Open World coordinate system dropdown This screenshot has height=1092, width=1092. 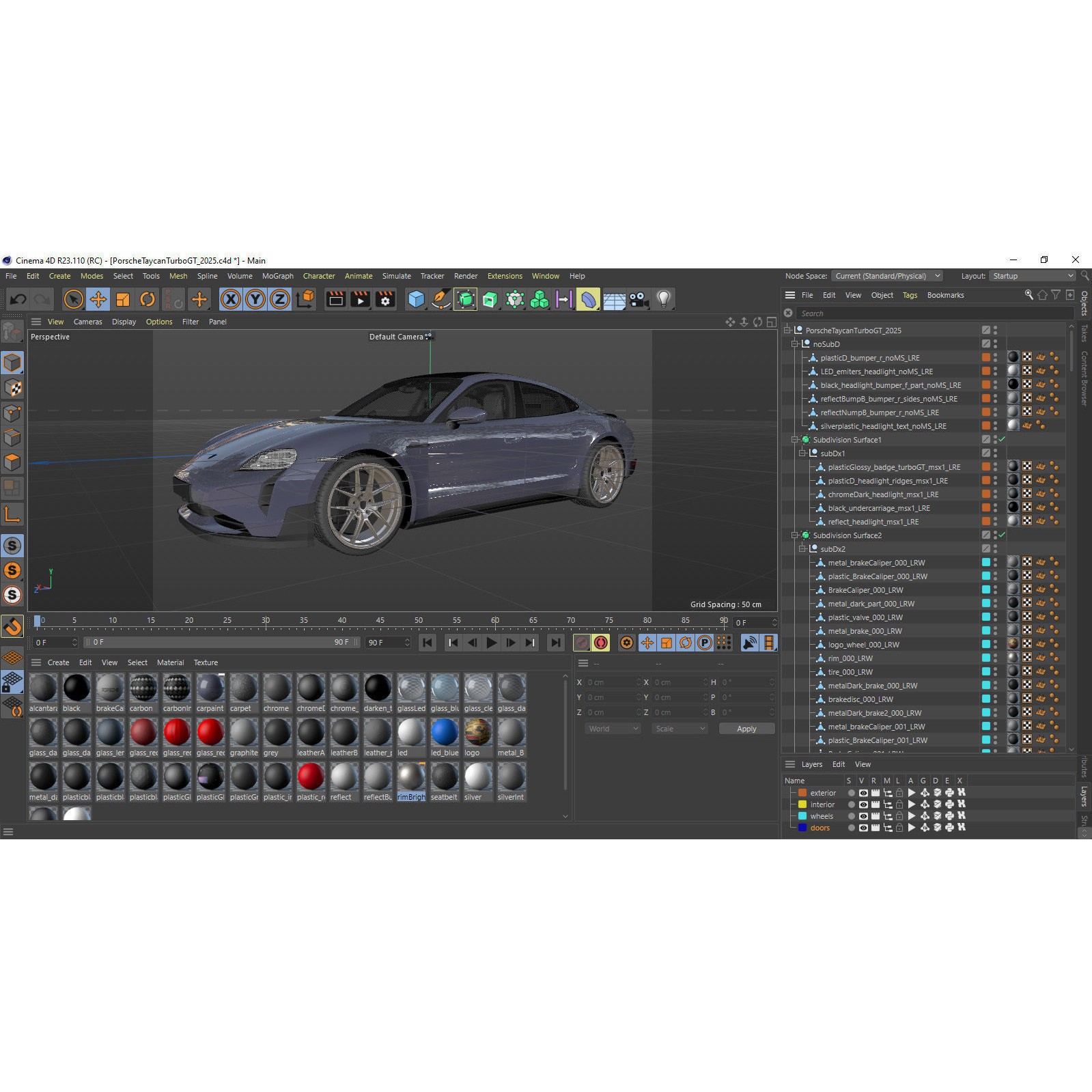pos(613,729)
